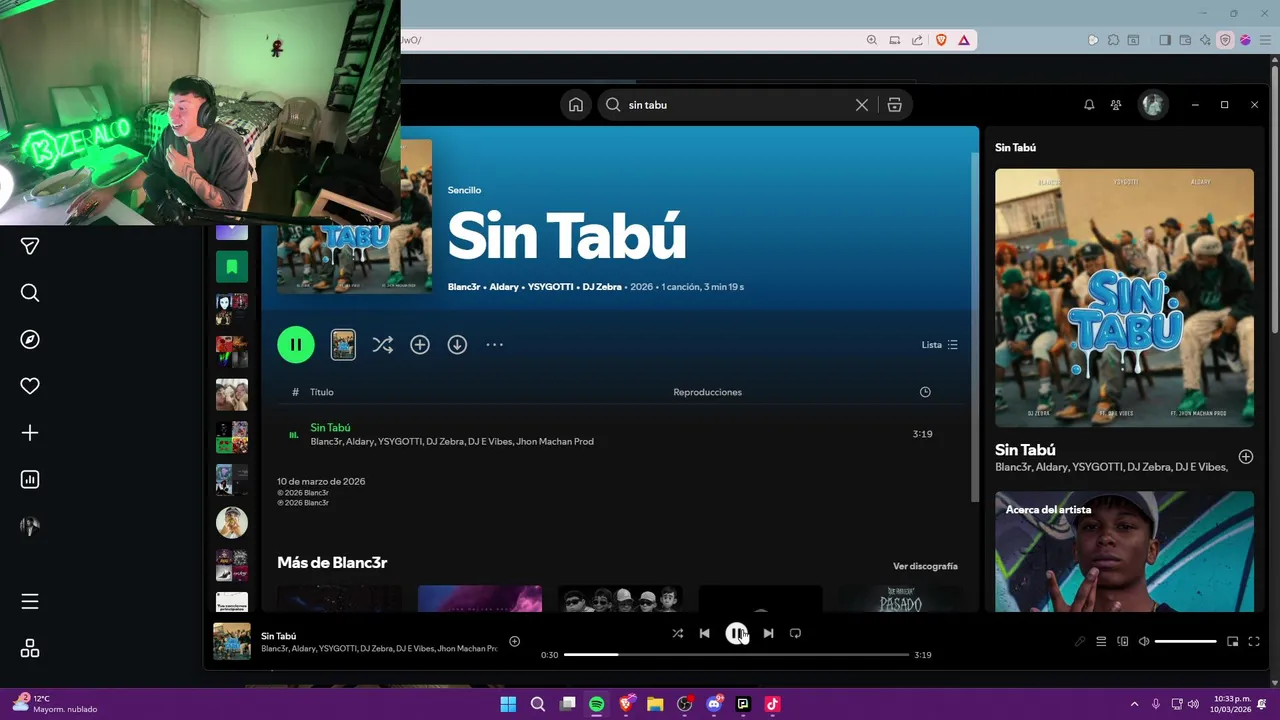Toggle shuffle in the bottom player bar
This screenshot has height=720, width=1280.
click(677, 633)
